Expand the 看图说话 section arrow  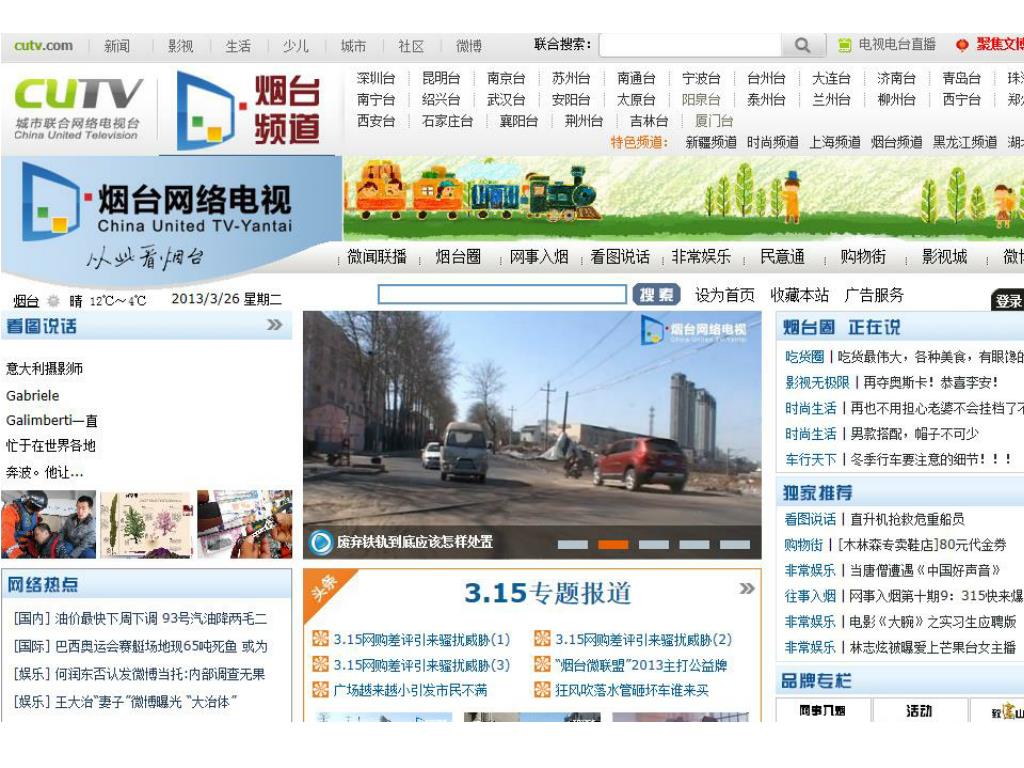click(274, 325)
